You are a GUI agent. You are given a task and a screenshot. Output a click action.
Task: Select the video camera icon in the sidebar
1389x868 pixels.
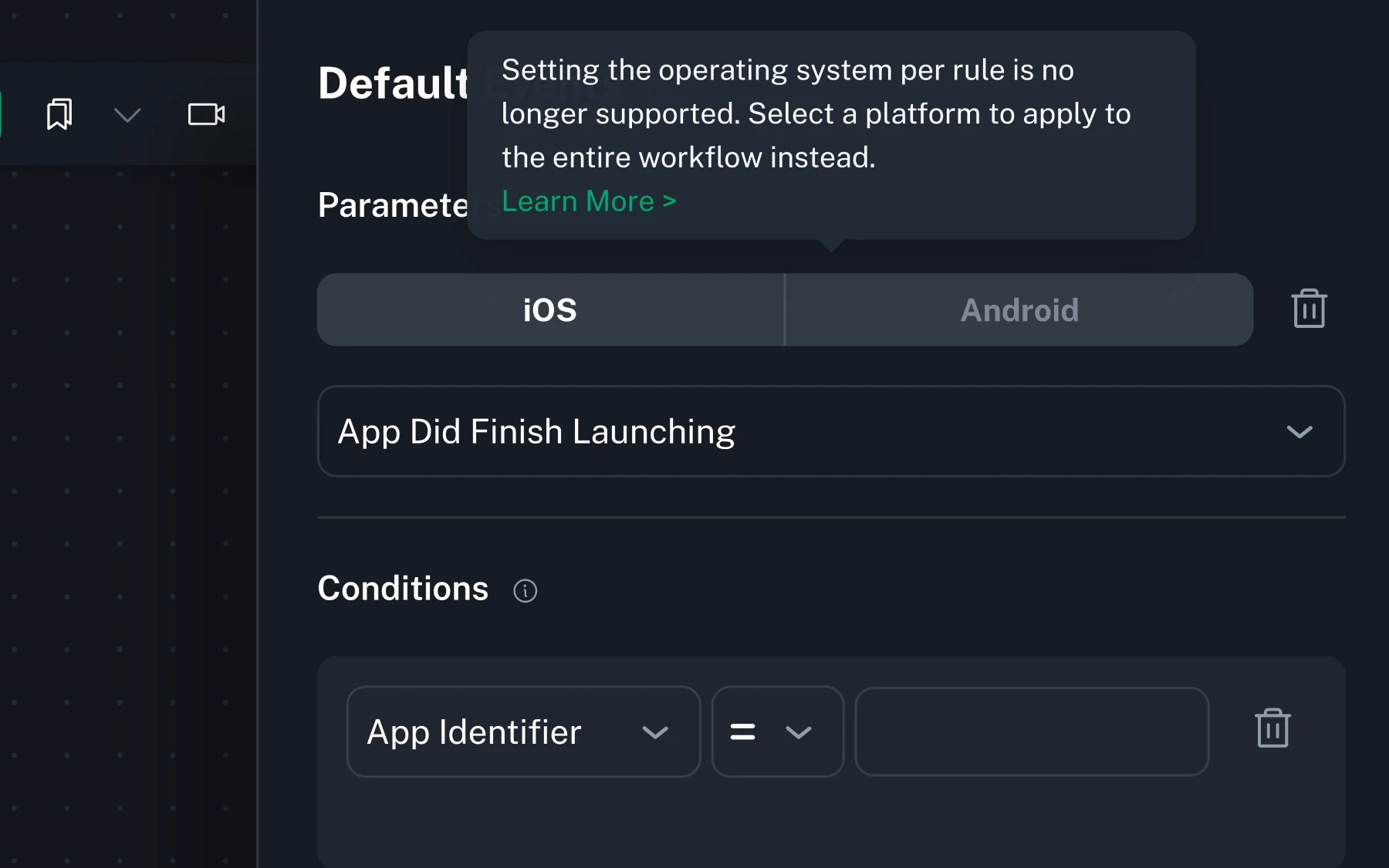click(x=204, y=113)
